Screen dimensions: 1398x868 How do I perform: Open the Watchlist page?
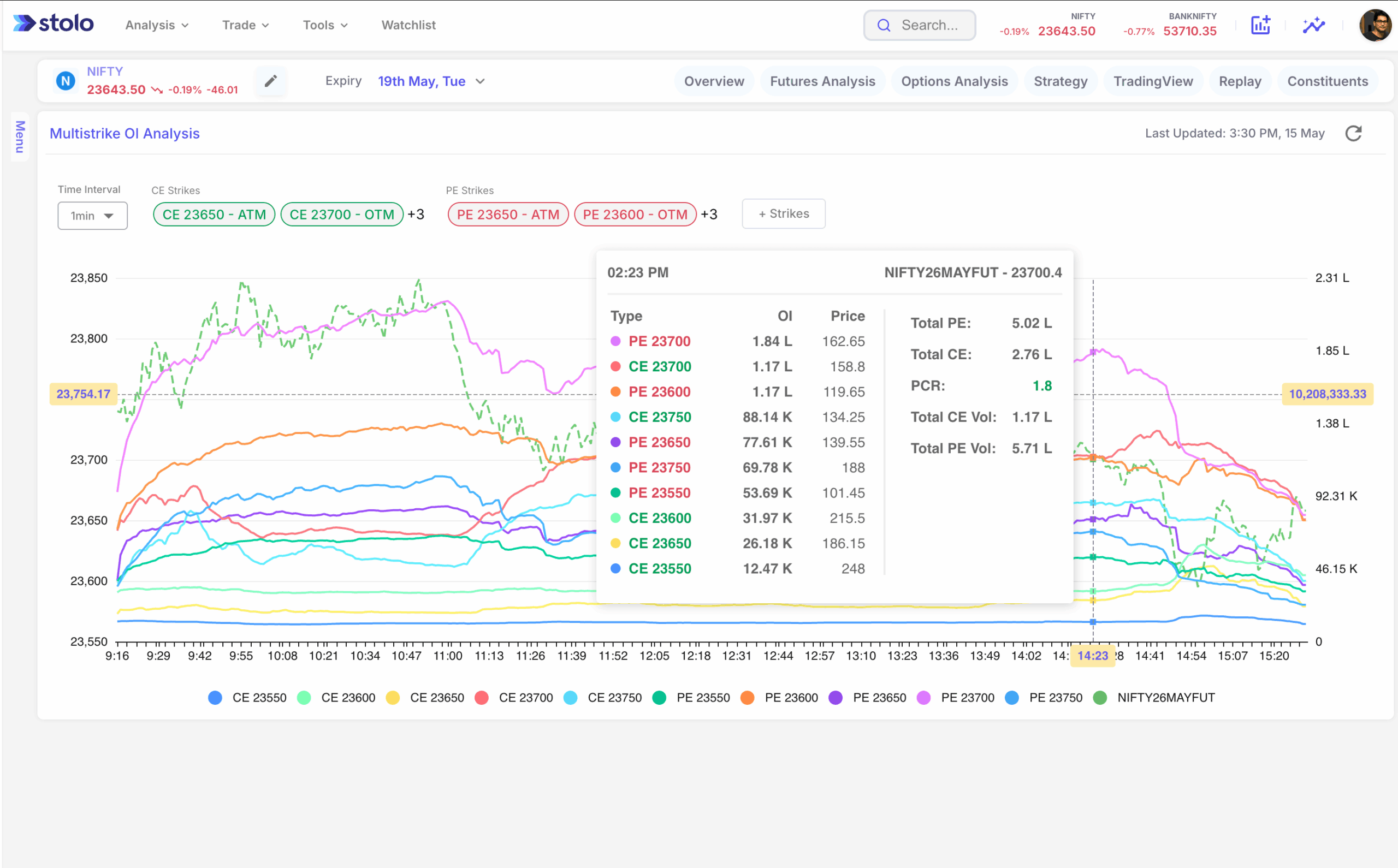408,25
